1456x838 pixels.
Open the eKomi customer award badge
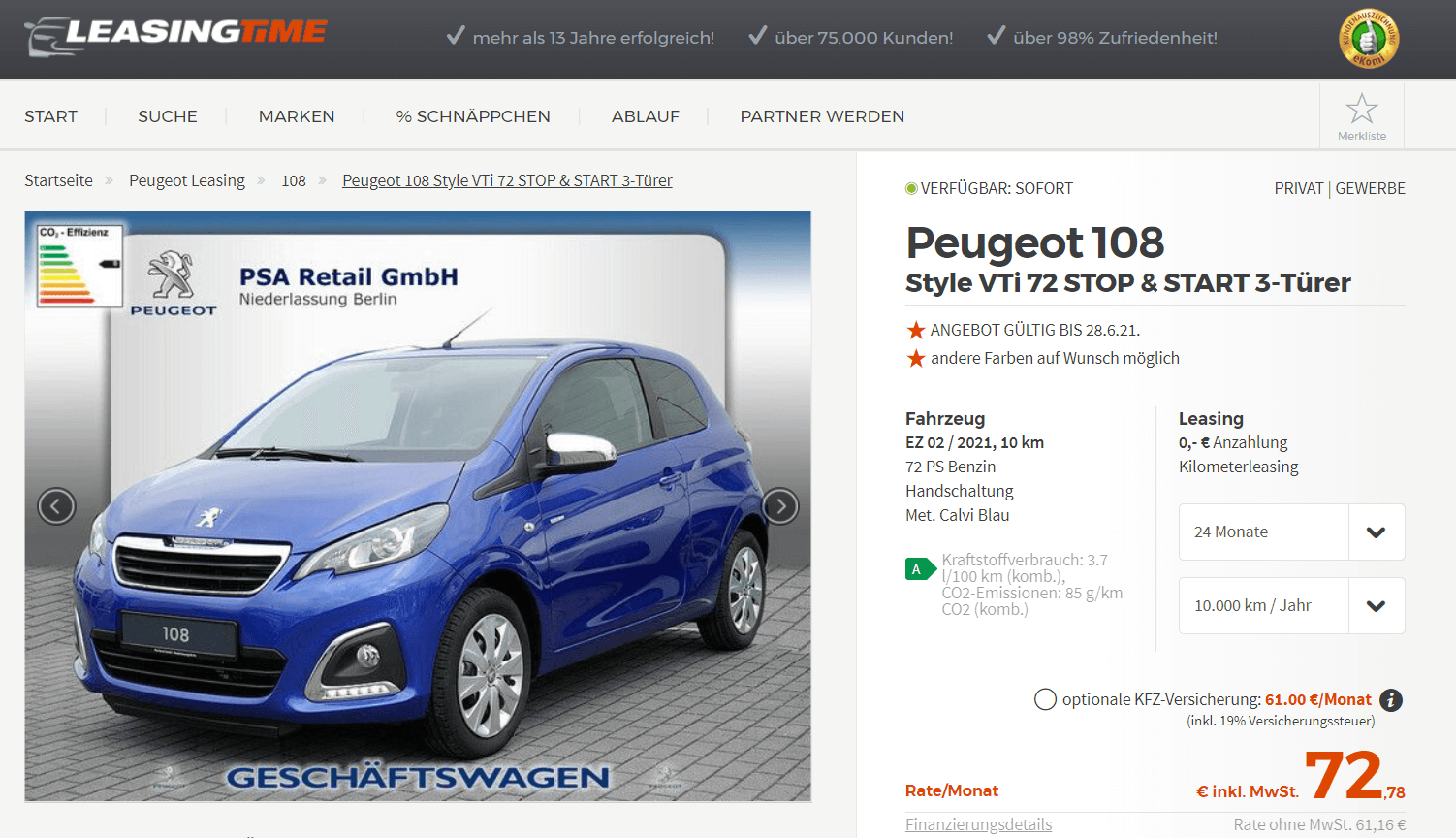[x=1369, y=39]
